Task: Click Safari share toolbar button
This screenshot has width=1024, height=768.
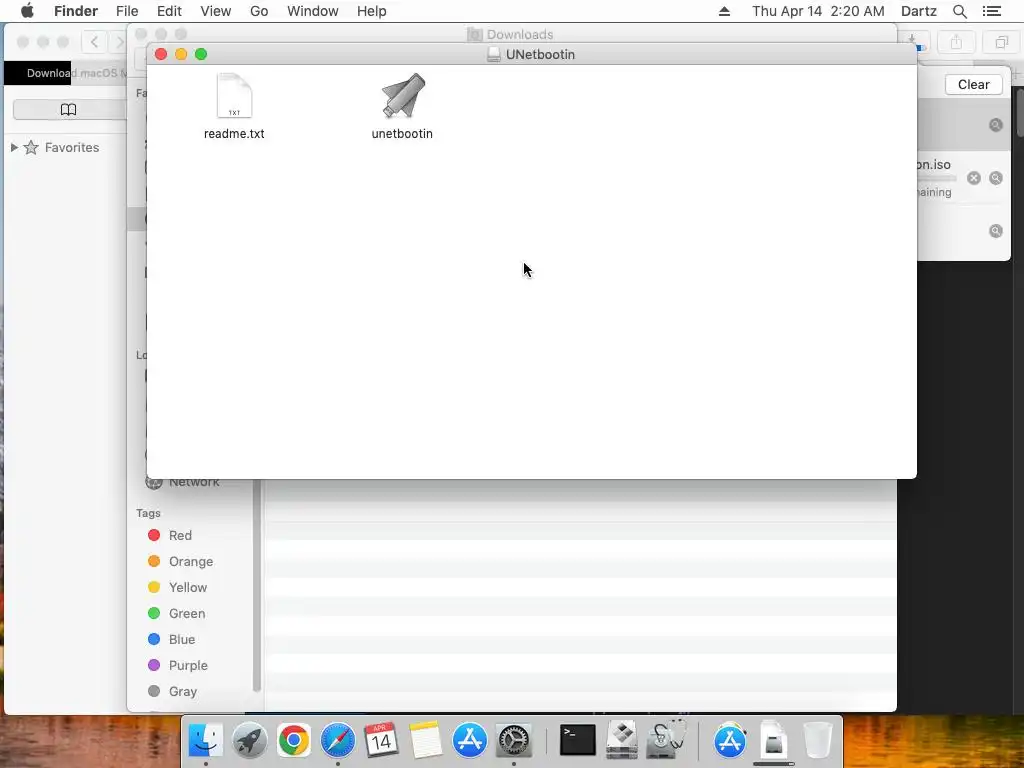Action: tap(956, 42)
